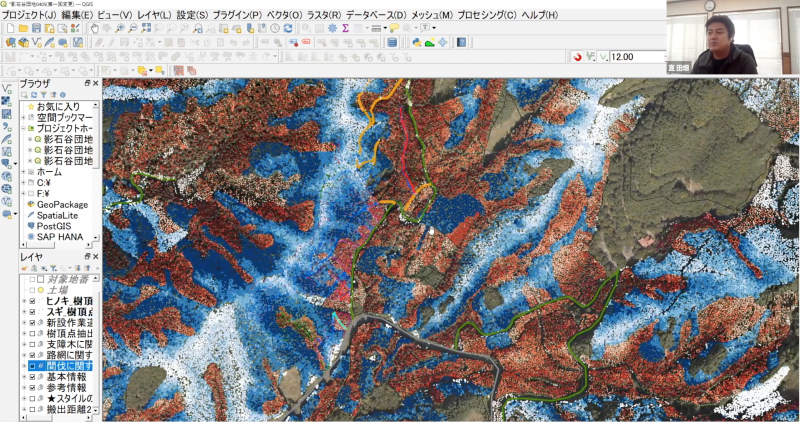Refresh the Browser panel tree
This screenshot has width=800, height=422.
[x=34, y=95]
